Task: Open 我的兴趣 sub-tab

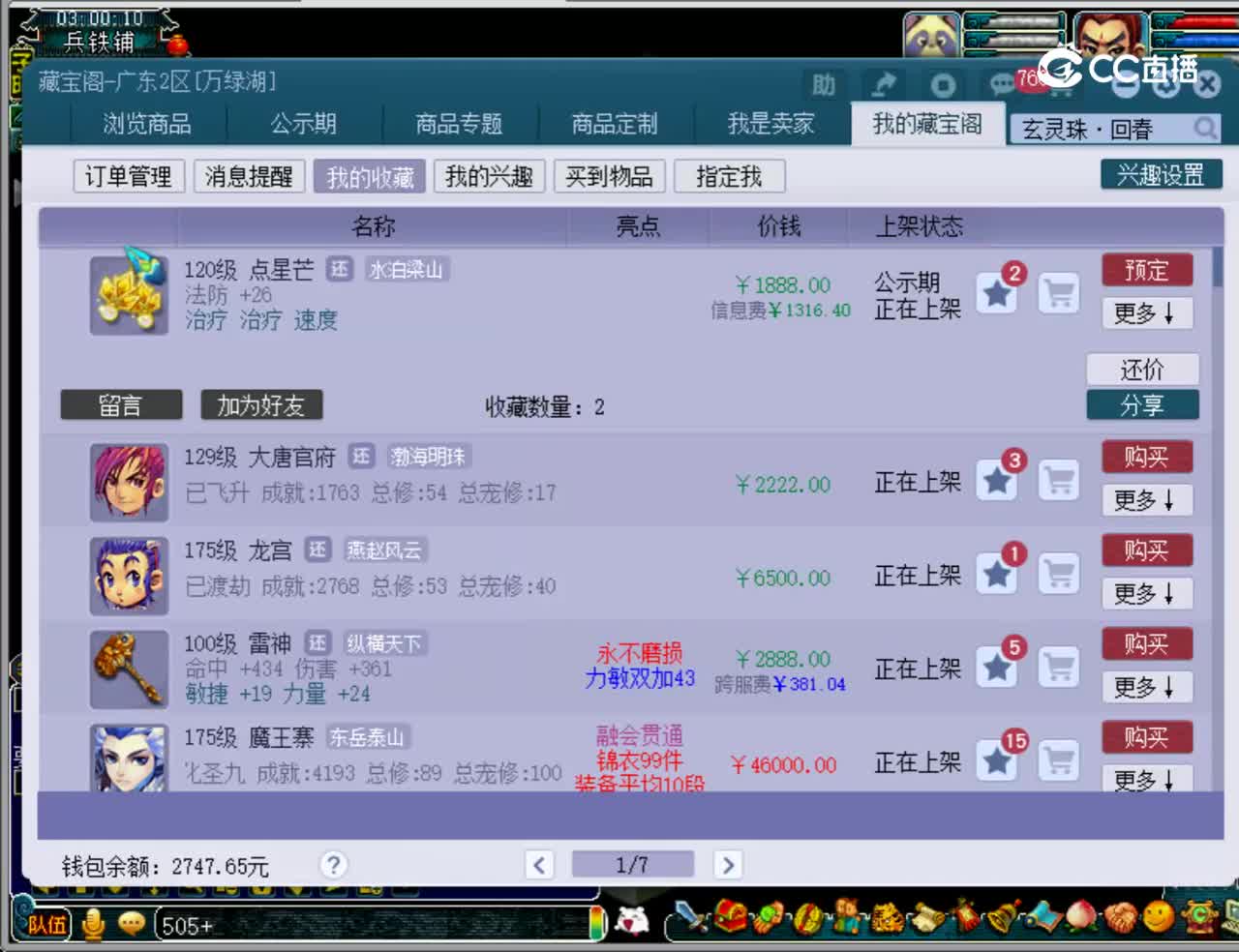Action: coord(489,176)
